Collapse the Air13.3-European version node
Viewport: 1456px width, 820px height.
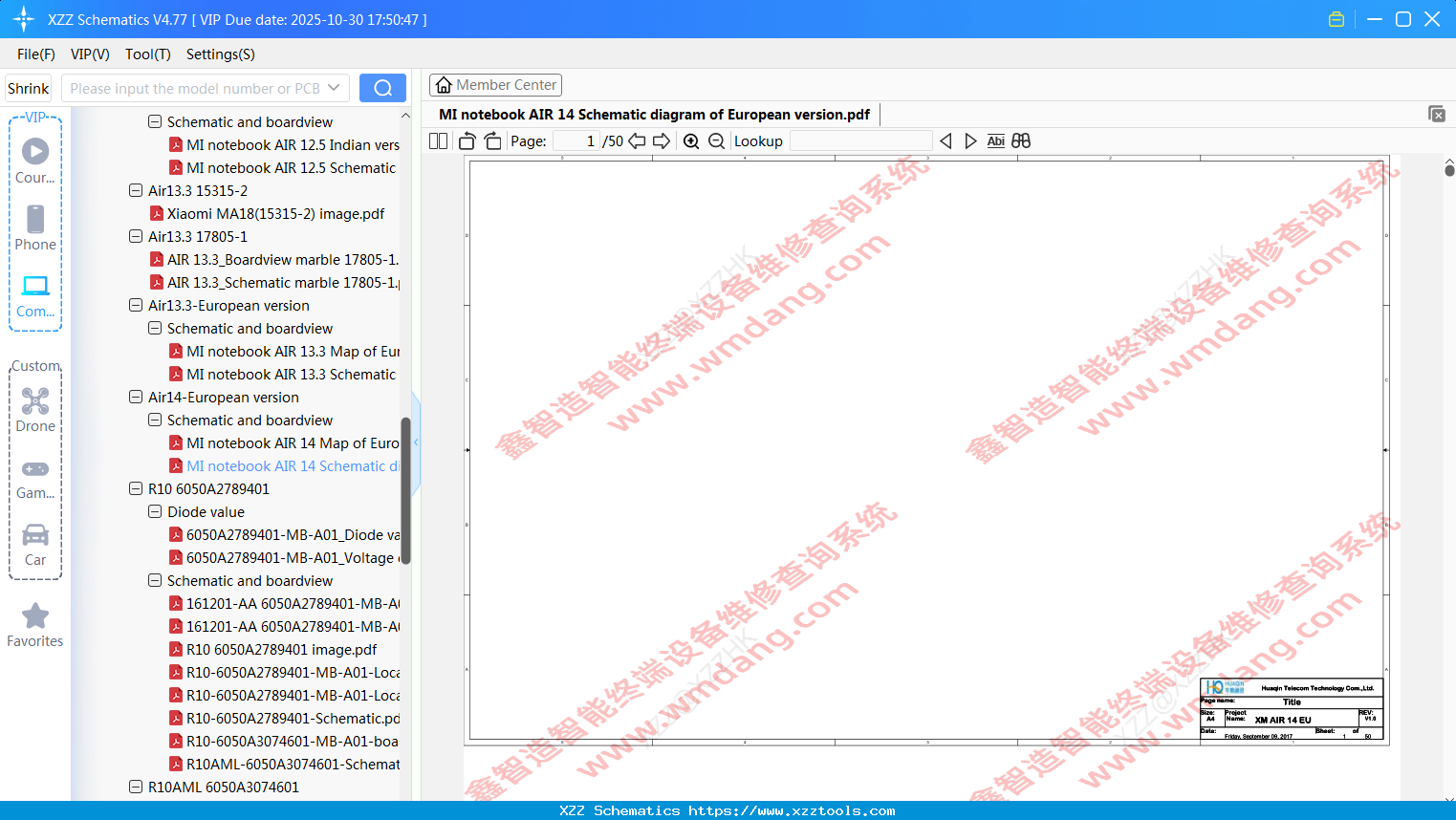click(x=136, y=305)
